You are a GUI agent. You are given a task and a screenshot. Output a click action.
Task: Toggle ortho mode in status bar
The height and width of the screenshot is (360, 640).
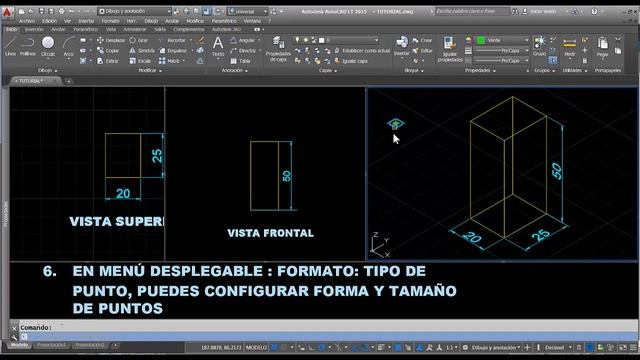click(311, 348)
